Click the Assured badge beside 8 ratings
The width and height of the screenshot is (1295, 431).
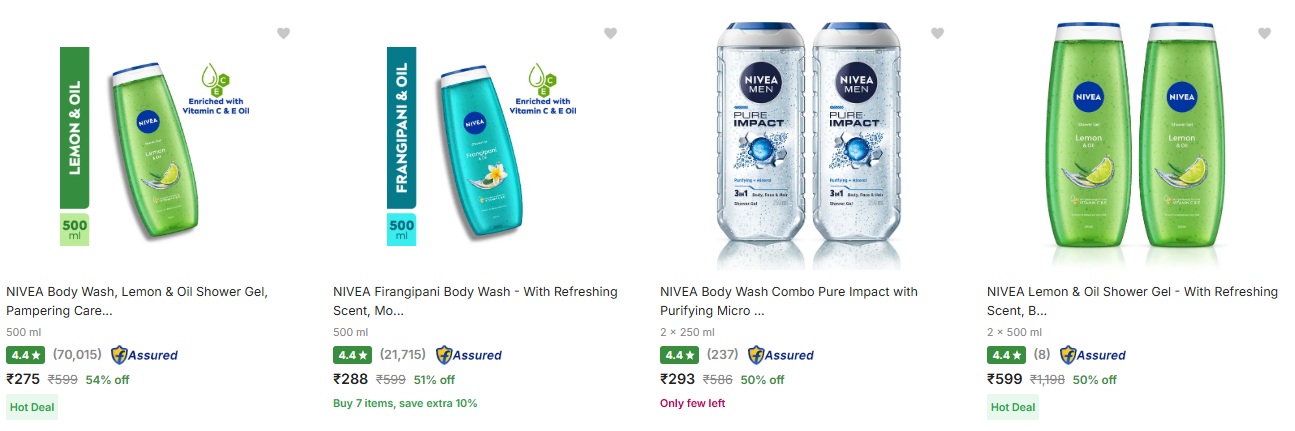1092,355
